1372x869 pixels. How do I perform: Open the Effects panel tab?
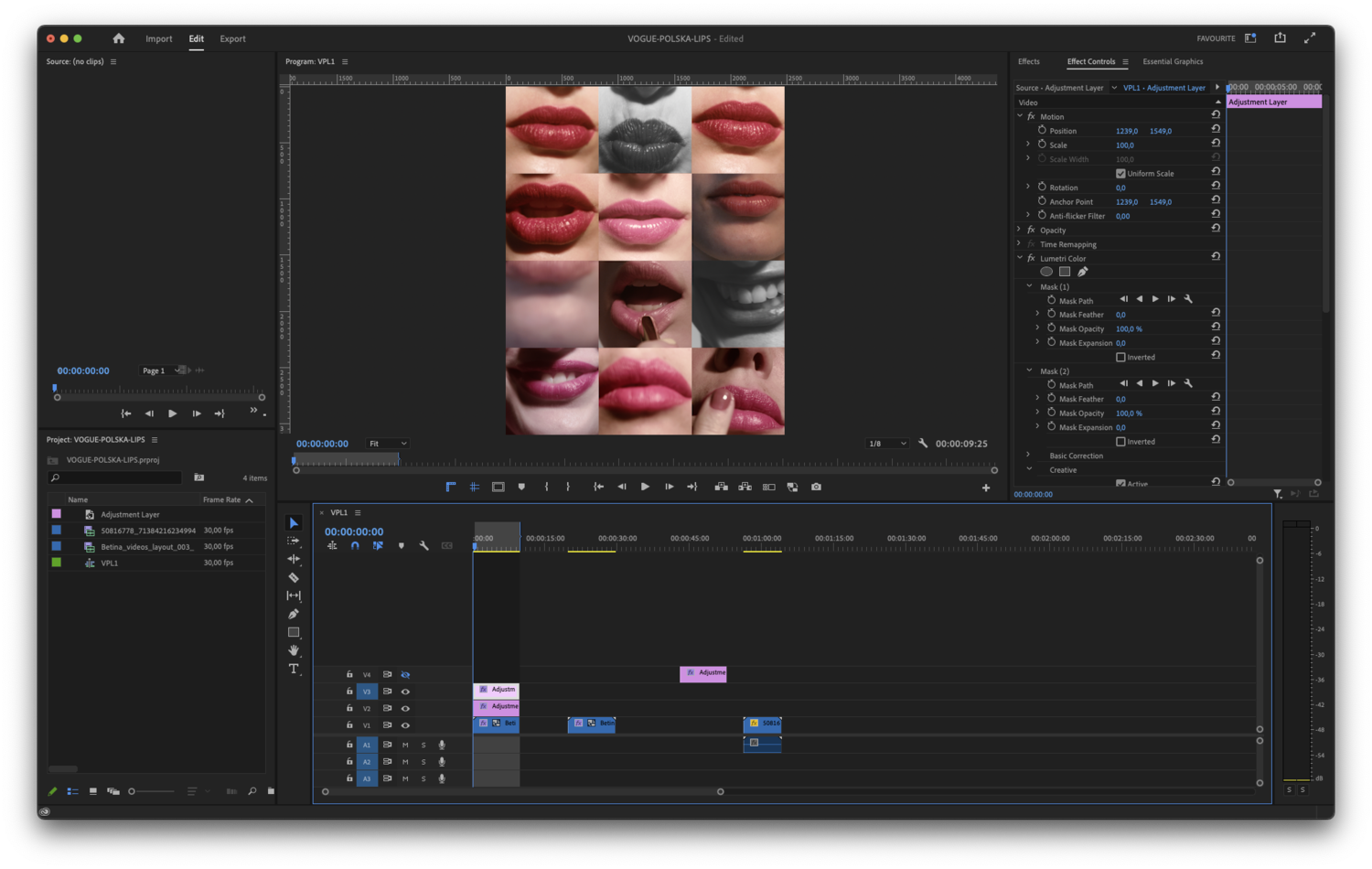(x=1029, y=61)
